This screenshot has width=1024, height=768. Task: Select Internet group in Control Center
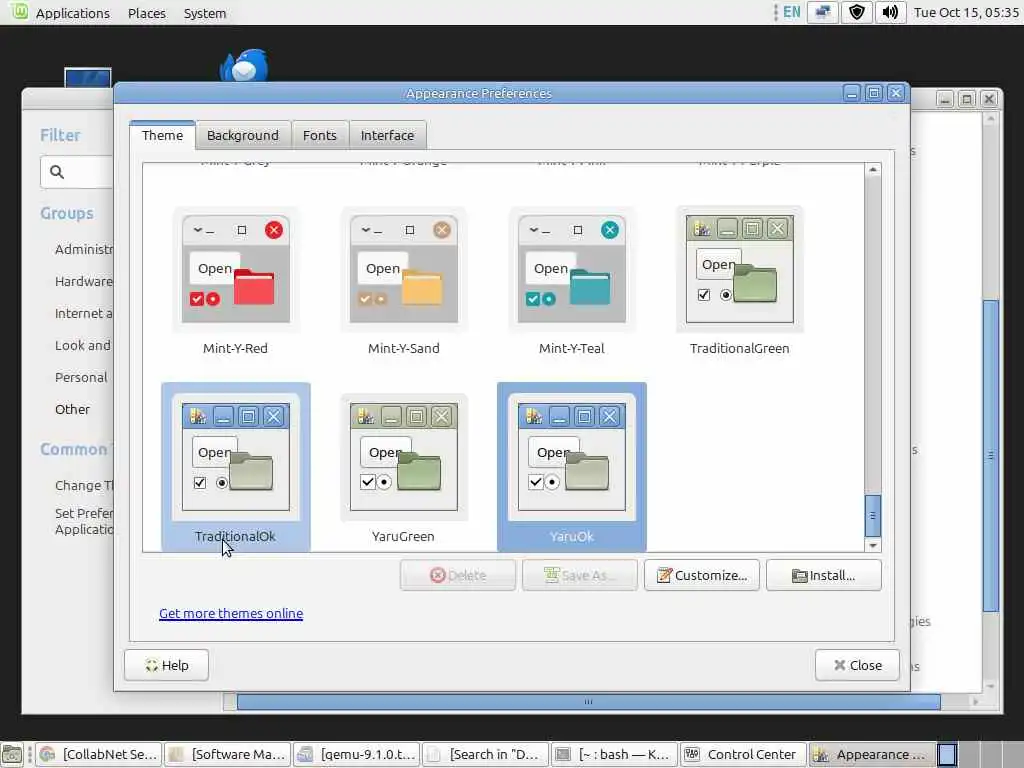tap(84, 313)
